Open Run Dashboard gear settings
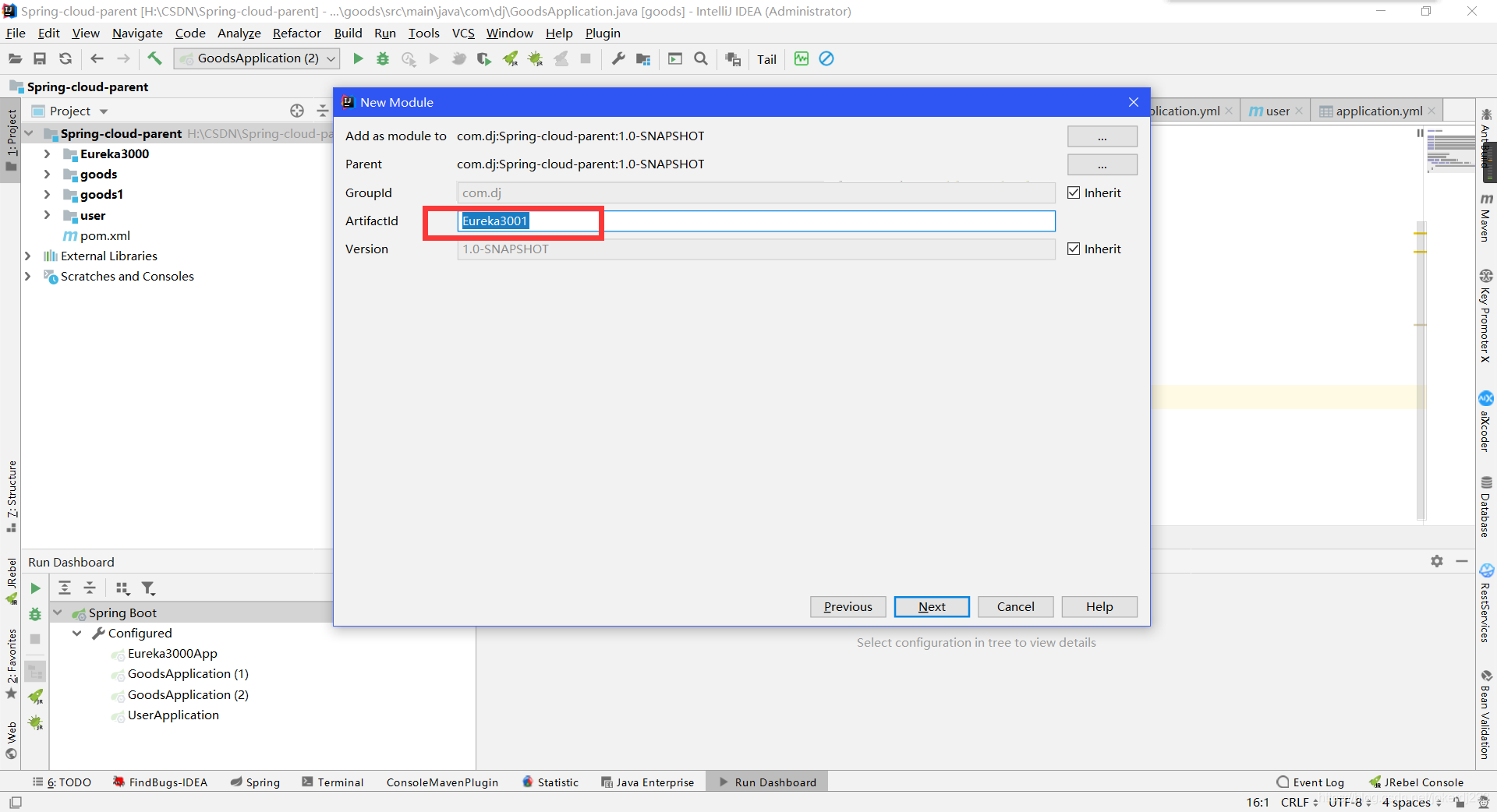 point(1437,561)
